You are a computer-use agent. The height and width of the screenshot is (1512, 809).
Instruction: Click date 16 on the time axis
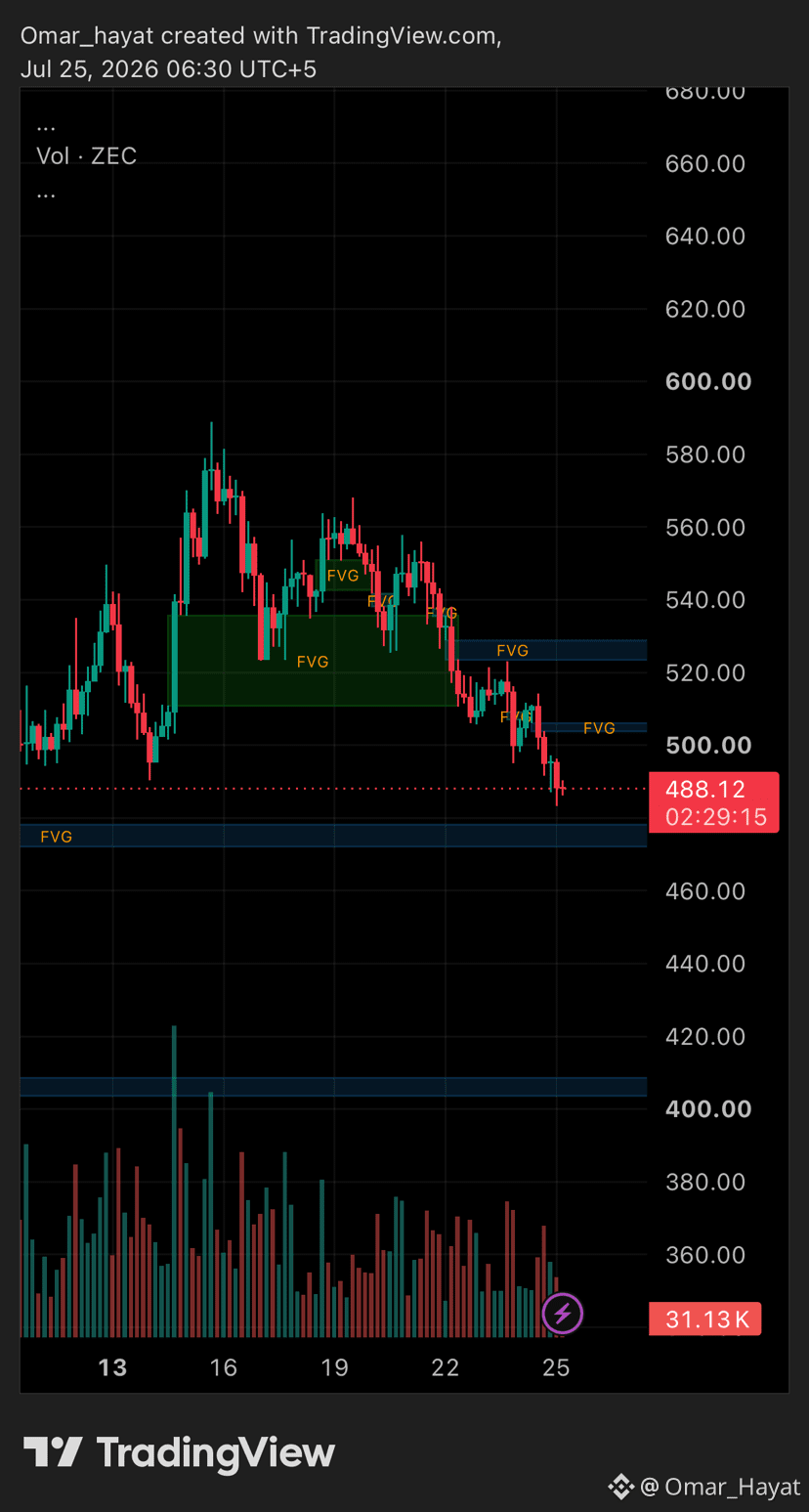[x=224, y=1367]
